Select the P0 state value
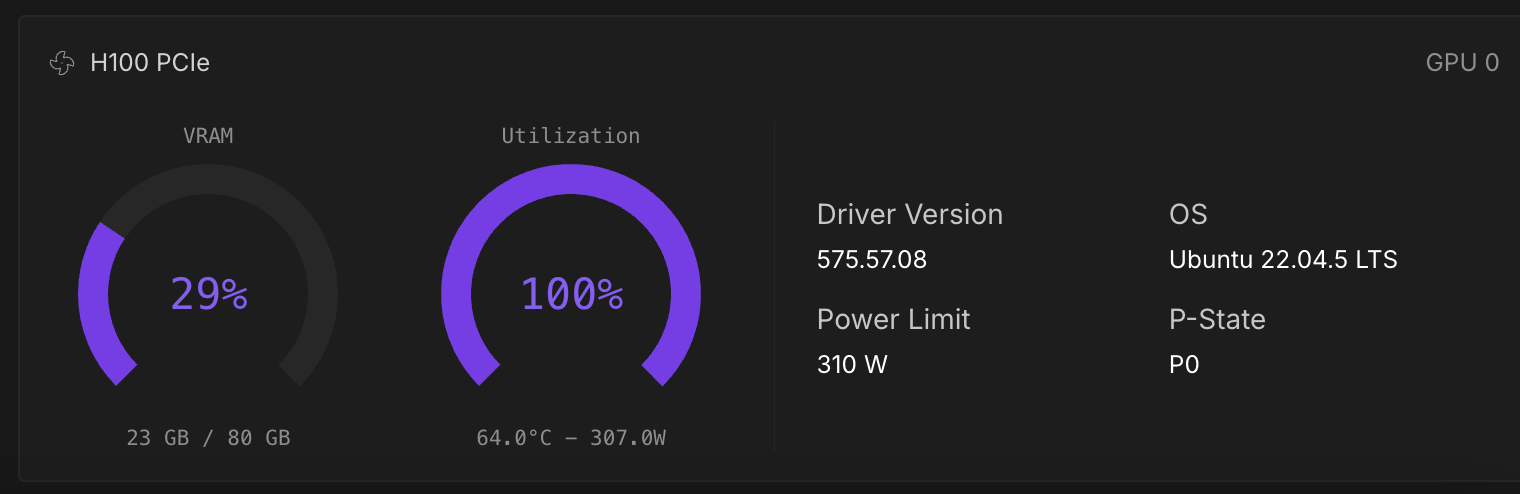Image resolution: width=1520 pixels, height=494 pixels. click(x=1184, y=365)
